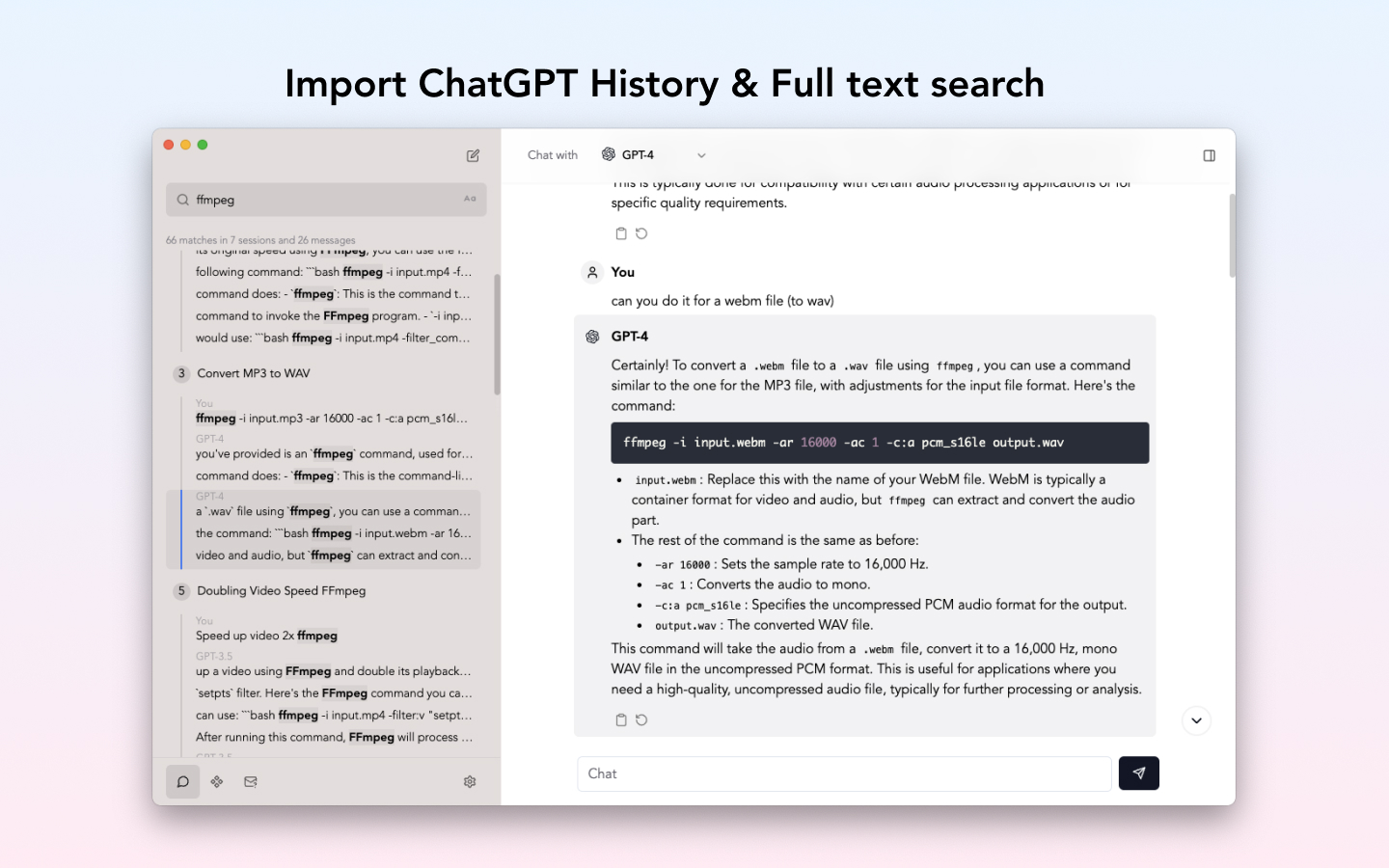The image size is (1389, 868).
Task: Click the user avatar next to You
Action: click(x=592, y=272)
